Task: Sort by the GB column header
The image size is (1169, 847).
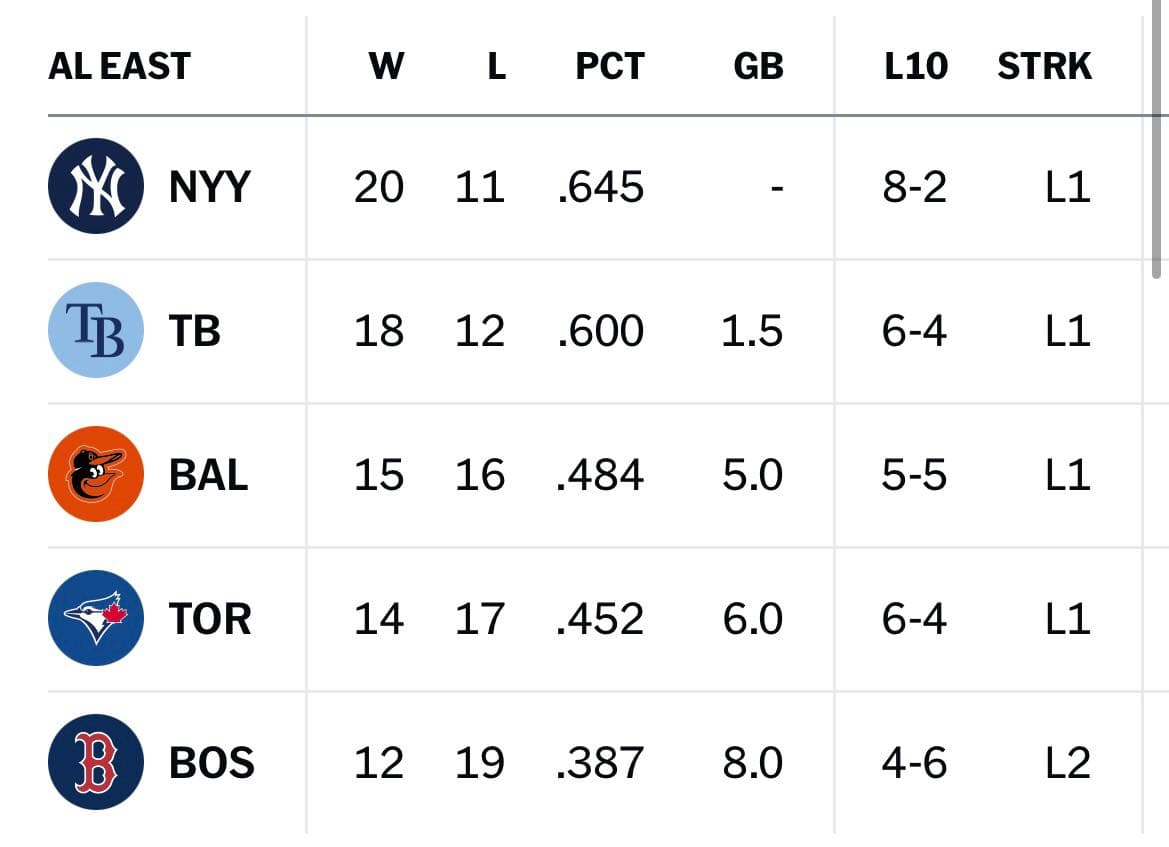Action: 758,66
